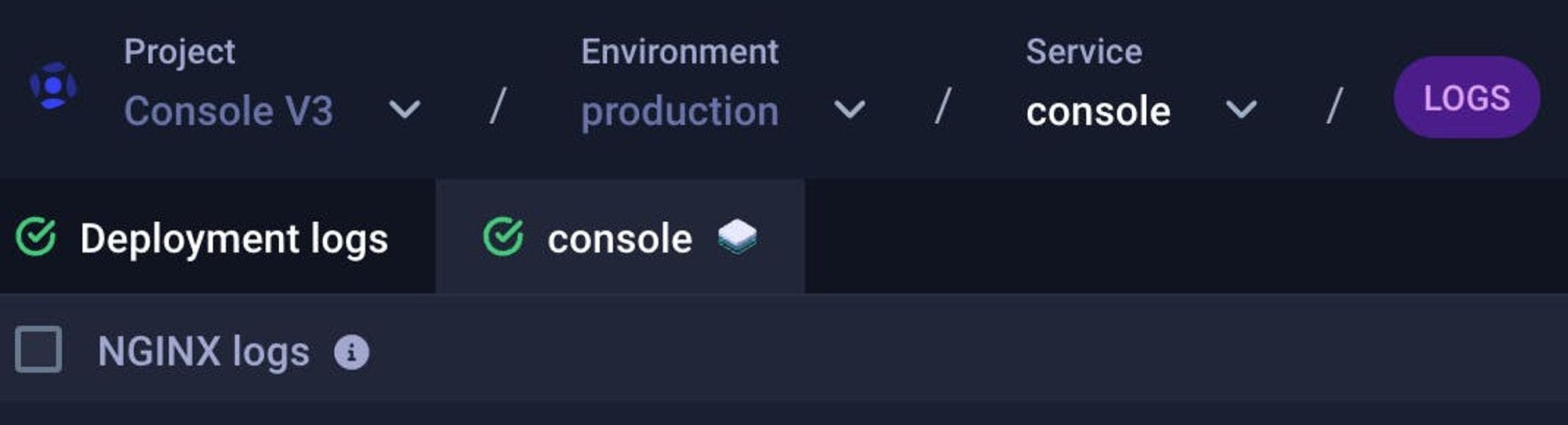Image resolution: width=1568 pixels, height=425 pixels.
Task: Expand the Console V3 project chevron
Action: coord(405,109)
